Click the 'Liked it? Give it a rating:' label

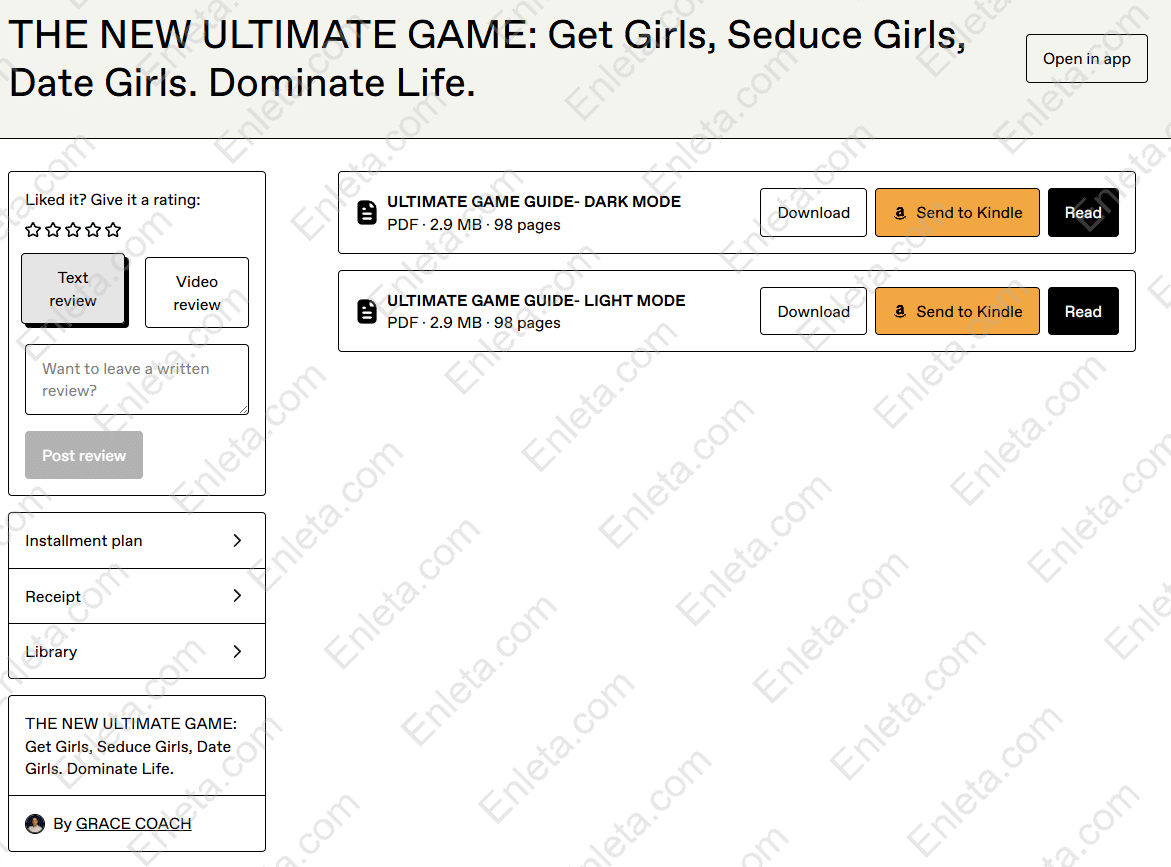pos(113,199)
